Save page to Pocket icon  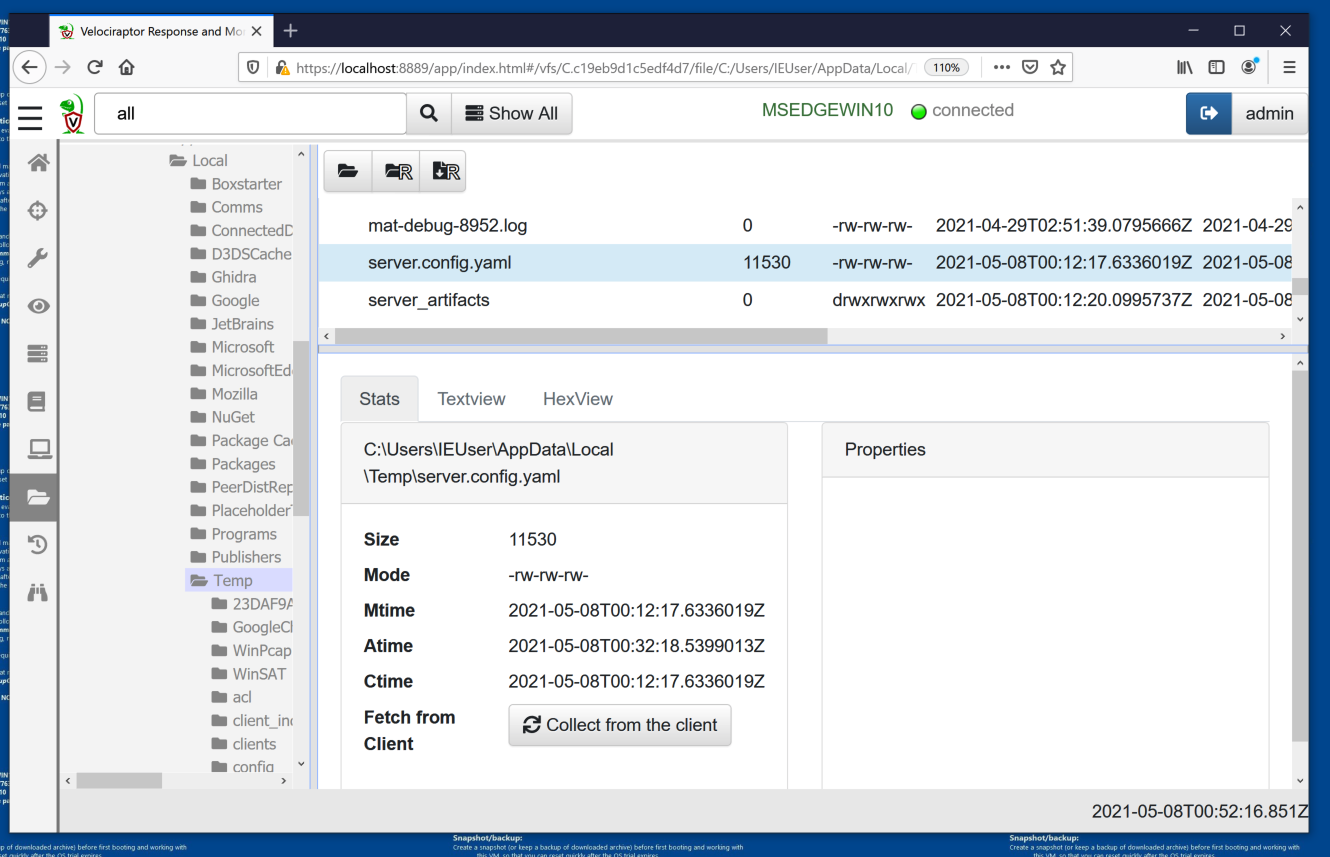pos(1030,68)
